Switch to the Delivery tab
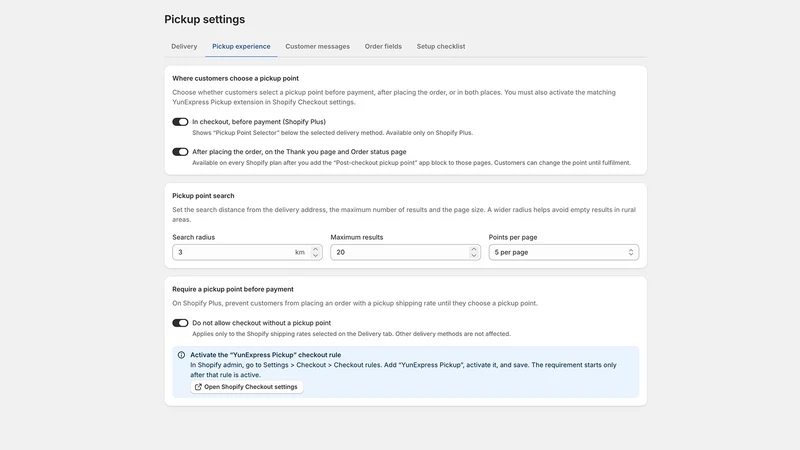 click(184, 46)
